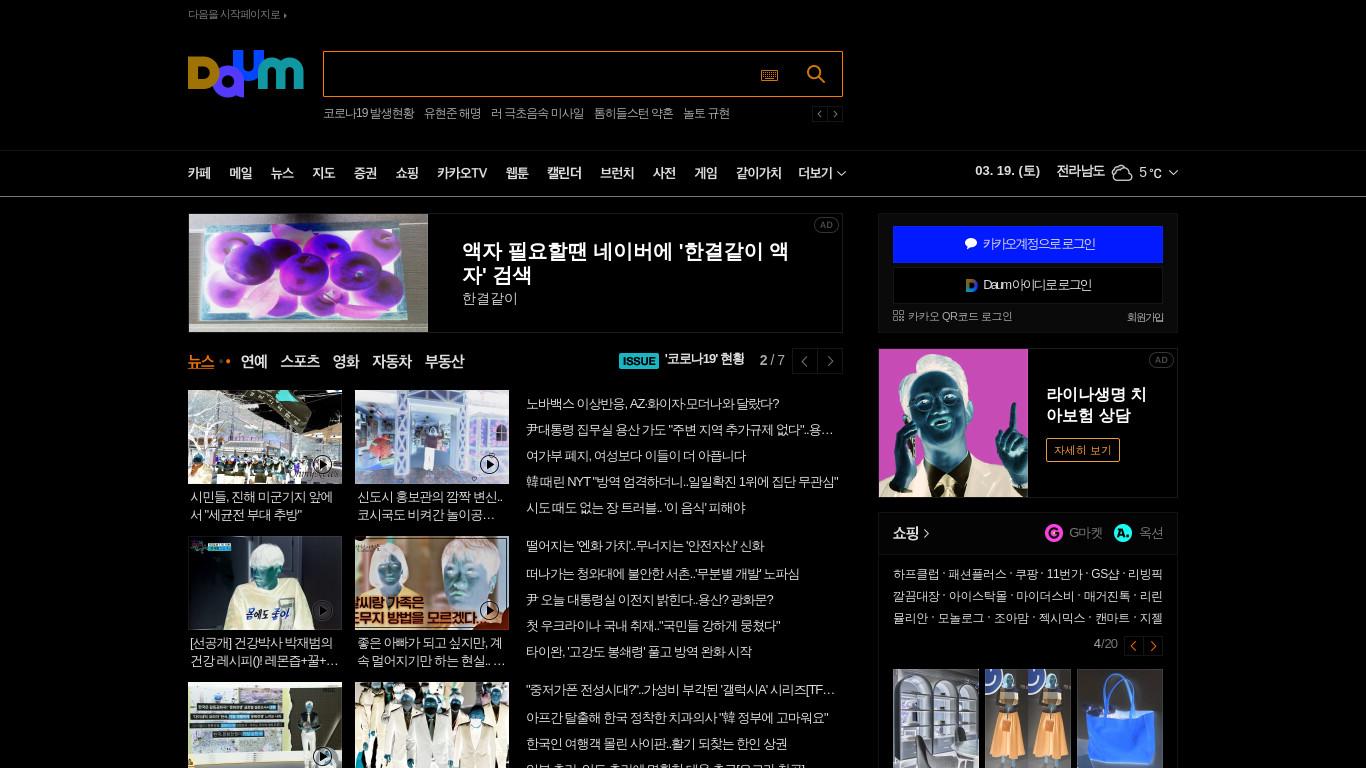Image resolution: width=1366 pixels, height=768 pixels.
Task: Click Daum아이디로 로그인 button
Action: (1028, 285)
